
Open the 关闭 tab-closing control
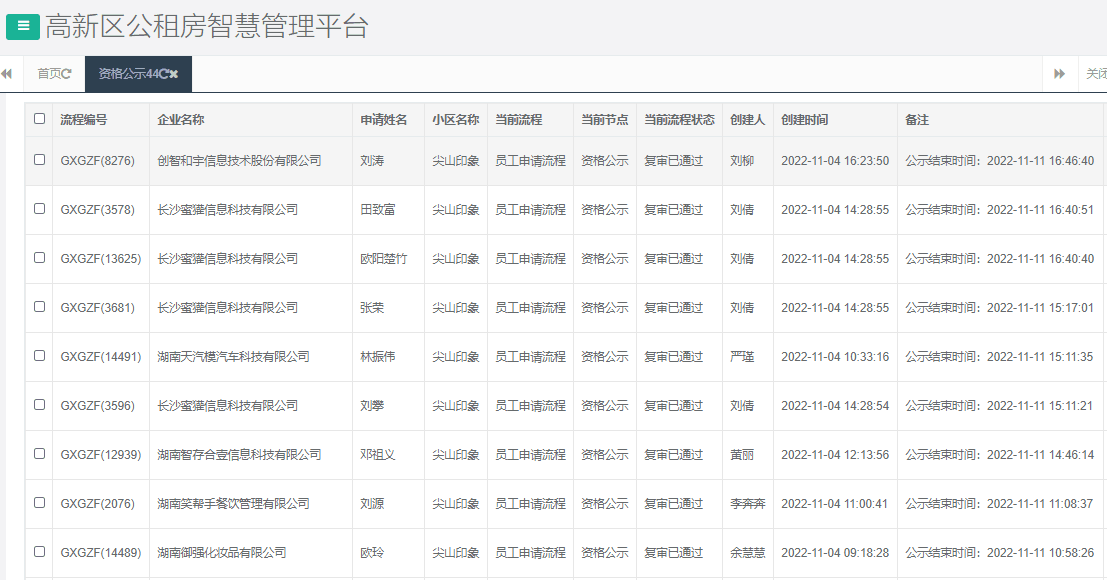click(x=1096, y=73)
